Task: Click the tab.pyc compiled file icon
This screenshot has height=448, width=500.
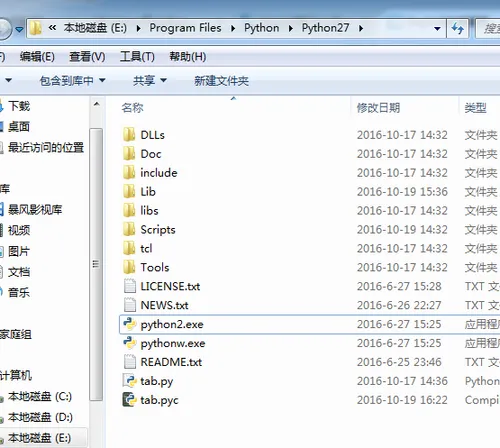Action: (x=129, y=400)
